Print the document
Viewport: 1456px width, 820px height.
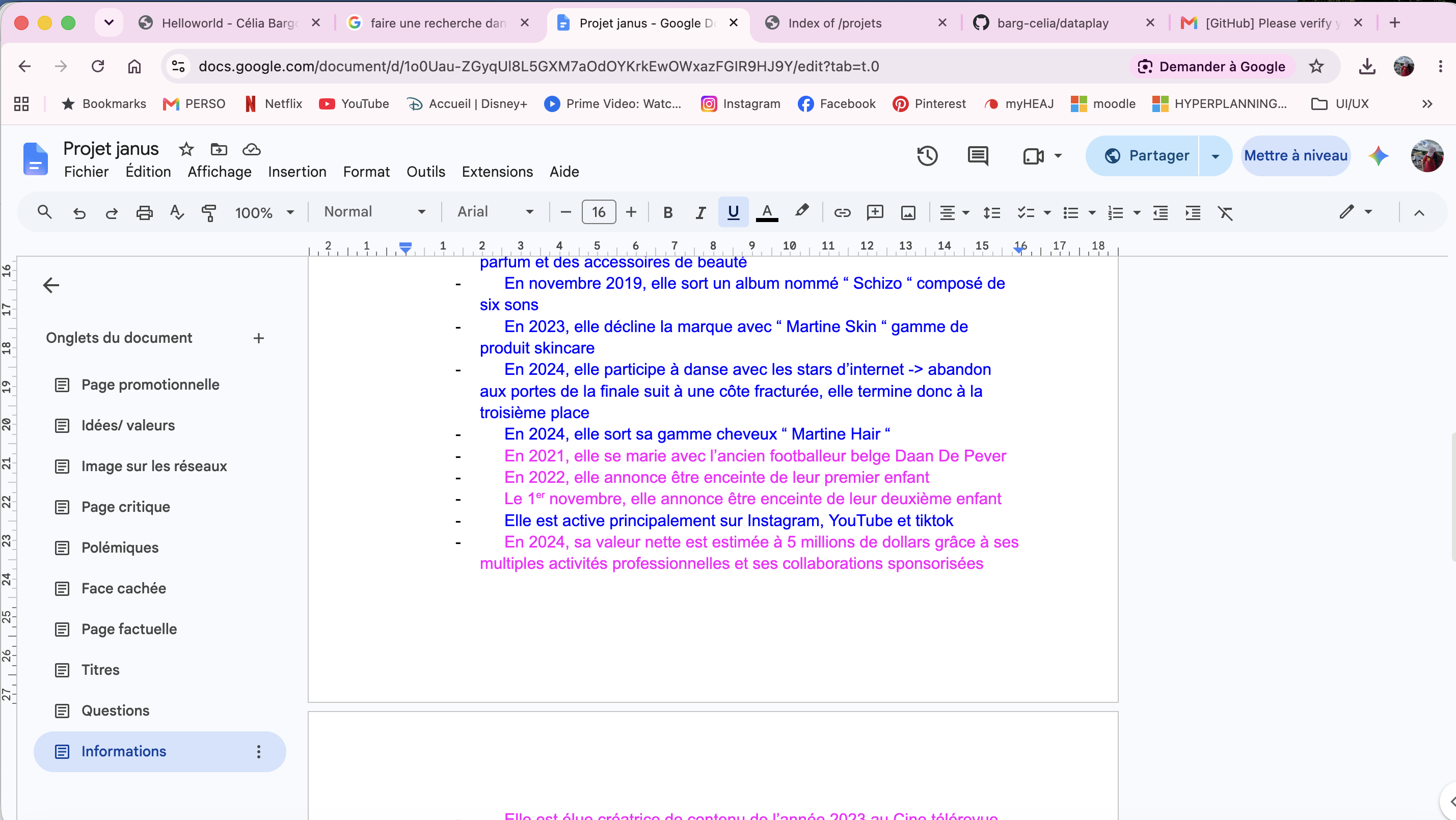pos(145,212)
